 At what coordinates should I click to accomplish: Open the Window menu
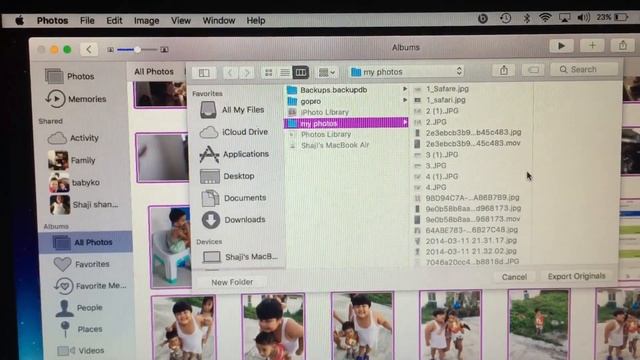click(x=219, y=20)
